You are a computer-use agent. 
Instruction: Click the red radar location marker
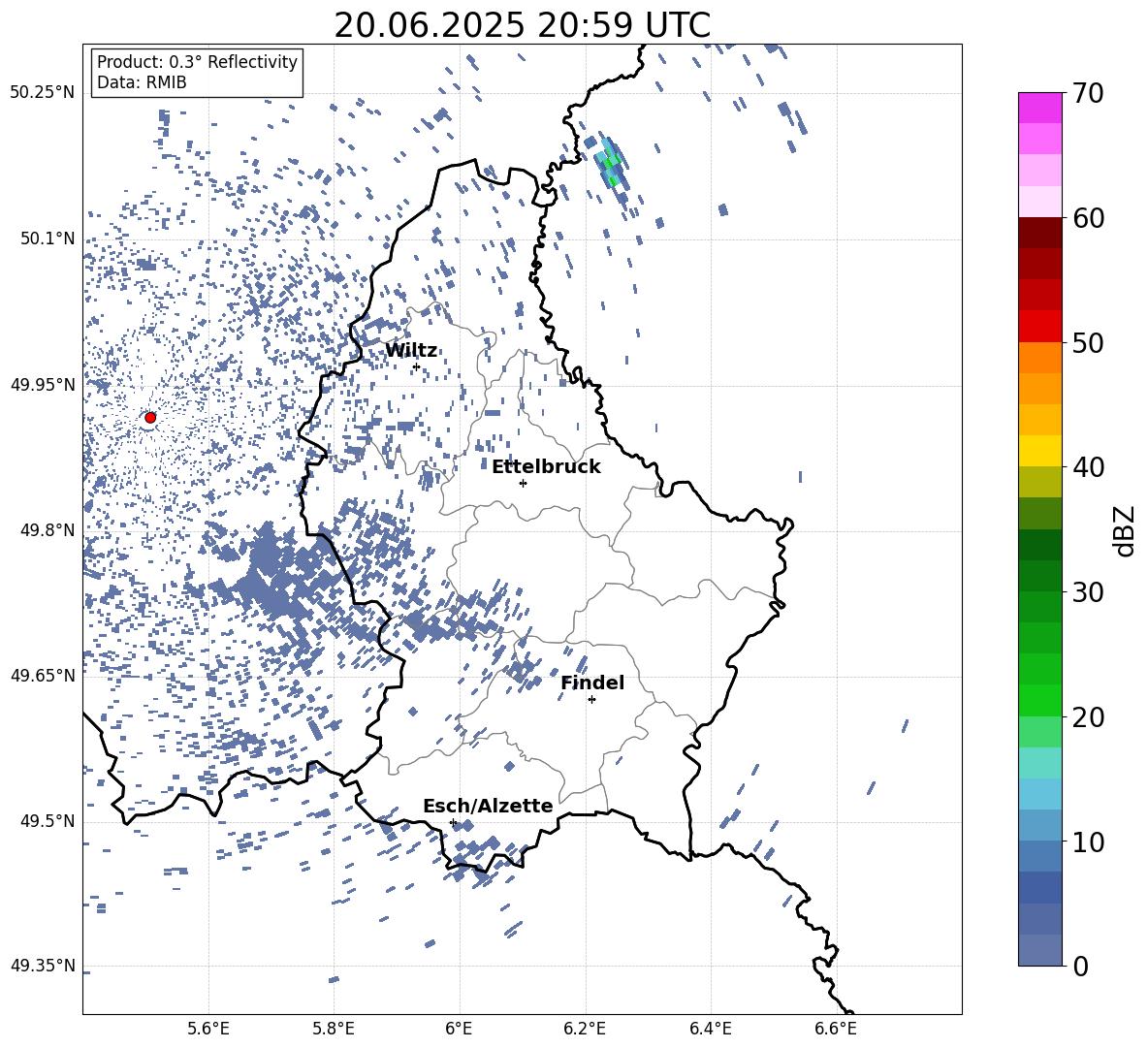(x=150, y=418)
